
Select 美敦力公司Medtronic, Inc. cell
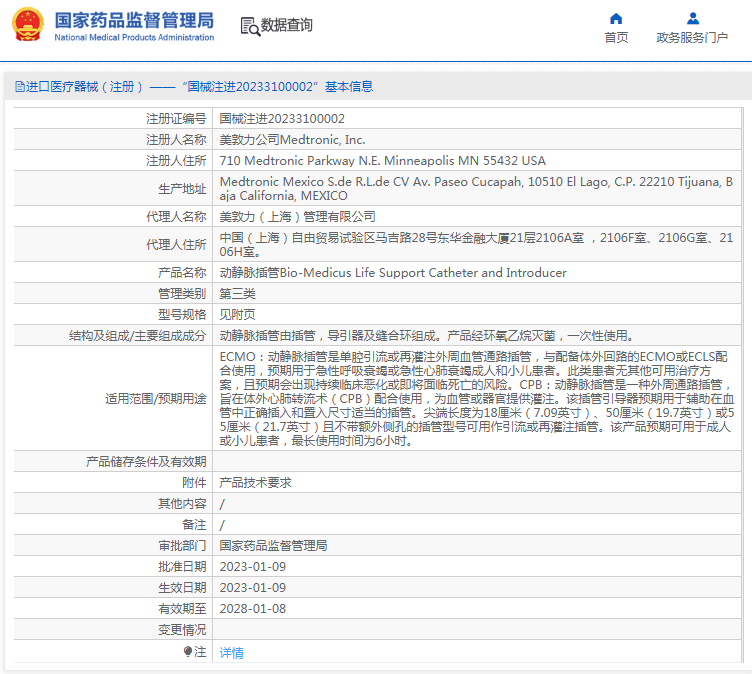(292, 140)
